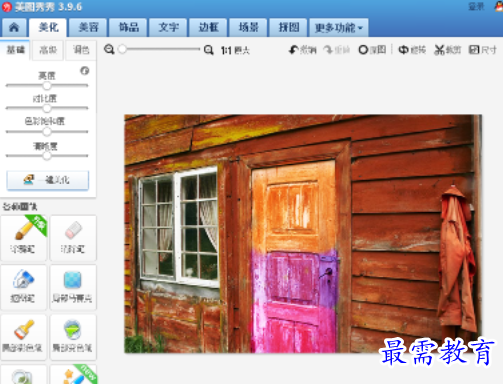The height and width of the screenshot is (384, 503).
Task: Crop the image with 裁剪
Action: click(x=448, y=50)
